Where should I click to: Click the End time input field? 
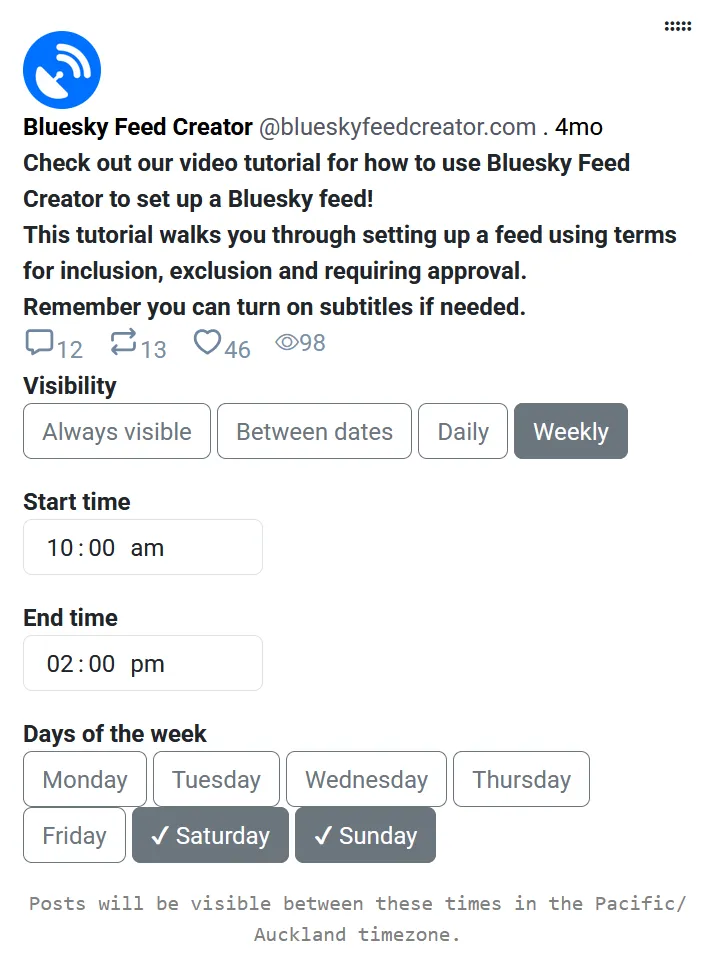point(143,663)
